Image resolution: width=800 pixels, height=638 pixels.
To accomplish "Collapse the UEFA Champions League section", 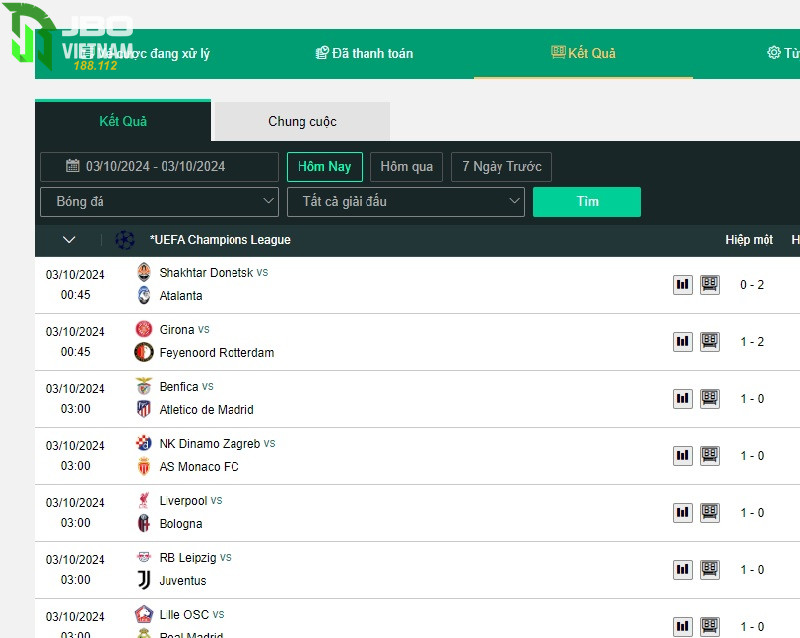I will (x=69, y=240).
